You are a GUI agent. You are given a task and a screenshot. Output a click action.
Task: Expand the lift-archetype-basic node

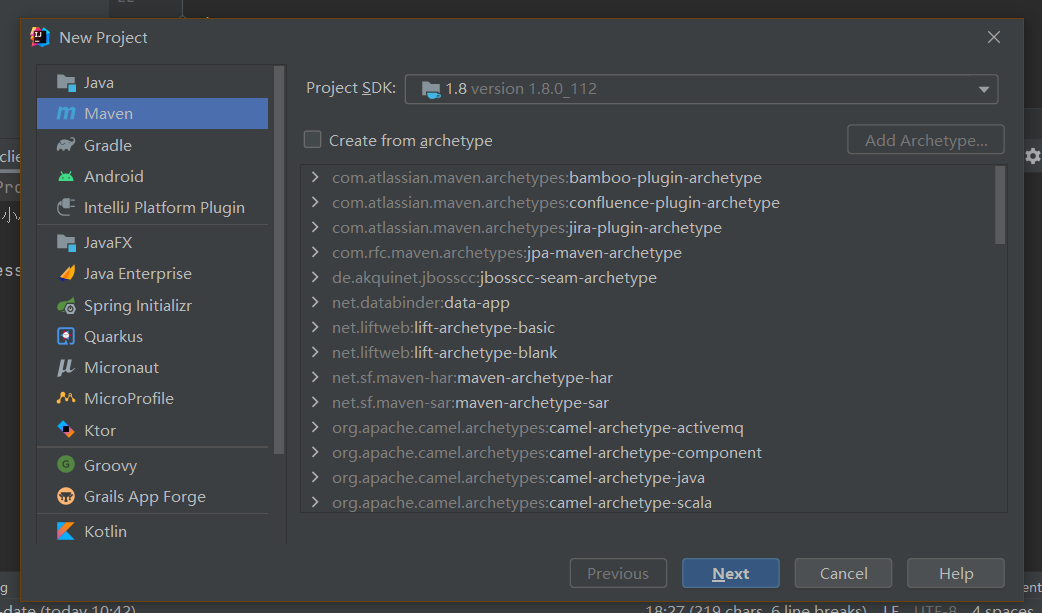point(315,327)
